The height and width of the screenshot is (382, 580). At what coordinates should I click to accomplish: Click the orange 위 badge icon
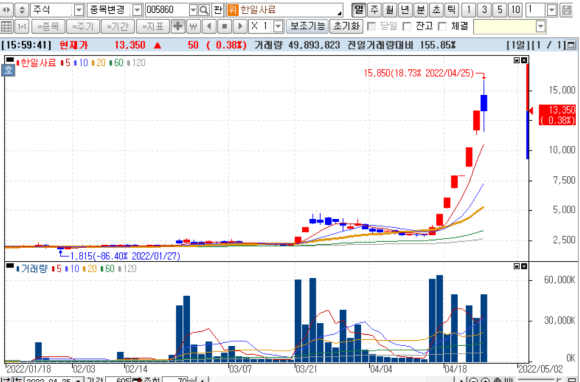pos(232,10)
